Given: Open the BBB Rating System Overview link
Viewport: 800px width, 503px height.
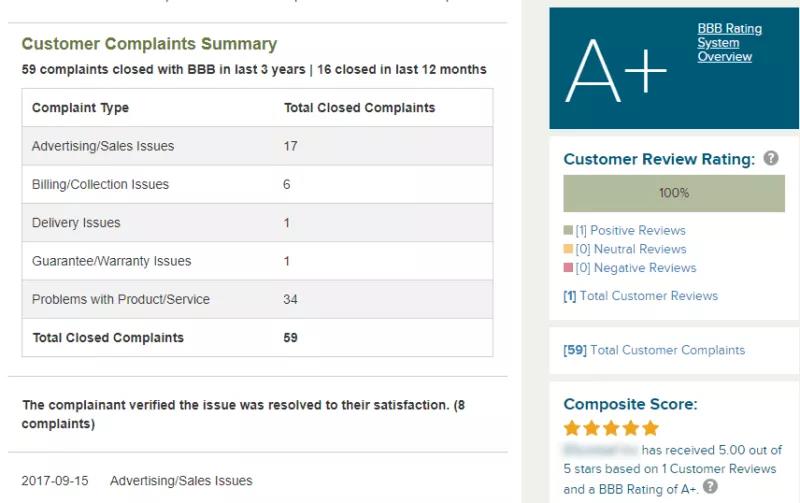Looking at the screenshot, I should pos(729,43).
